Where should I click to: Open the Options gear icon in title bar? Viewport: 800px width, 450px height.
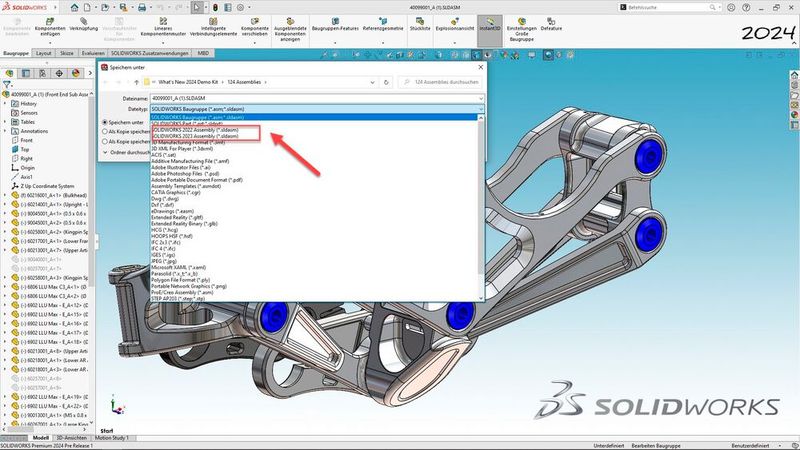240,8
